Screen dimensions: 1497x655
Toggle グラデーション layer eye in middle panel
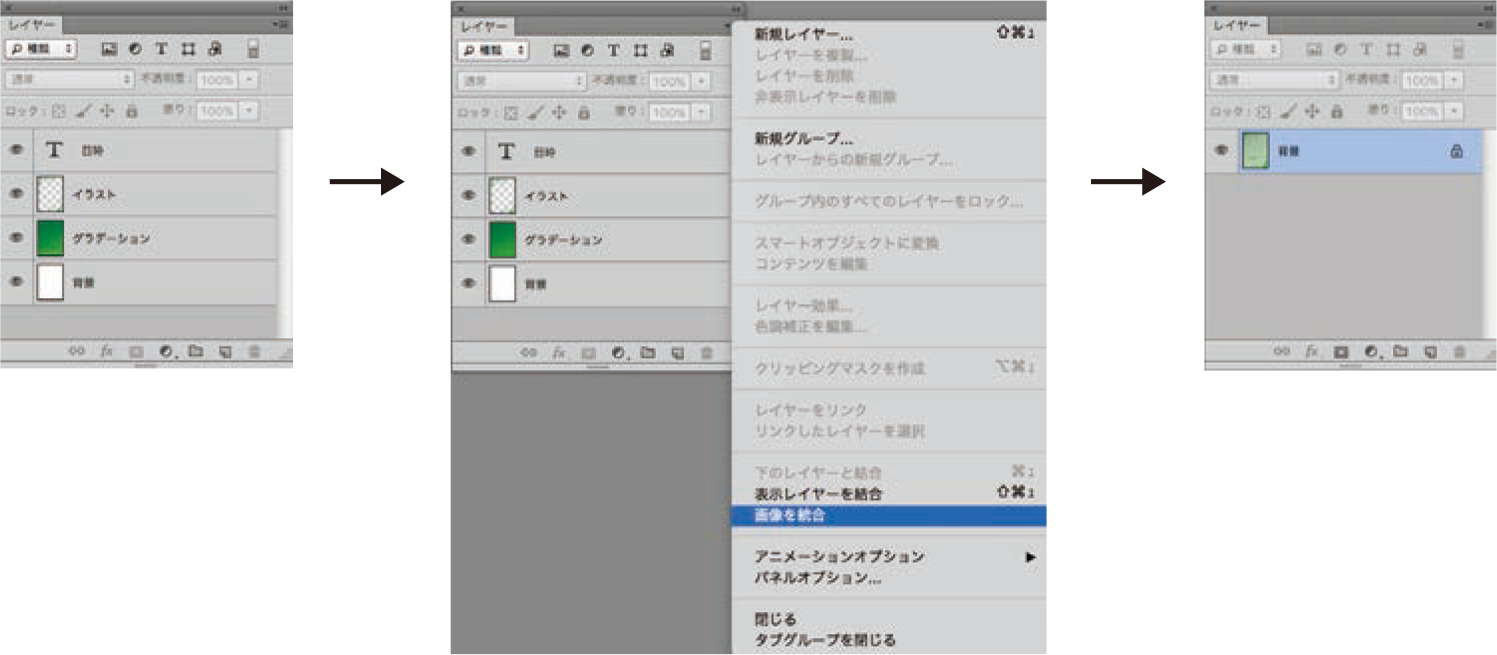[x=468, y=240]
